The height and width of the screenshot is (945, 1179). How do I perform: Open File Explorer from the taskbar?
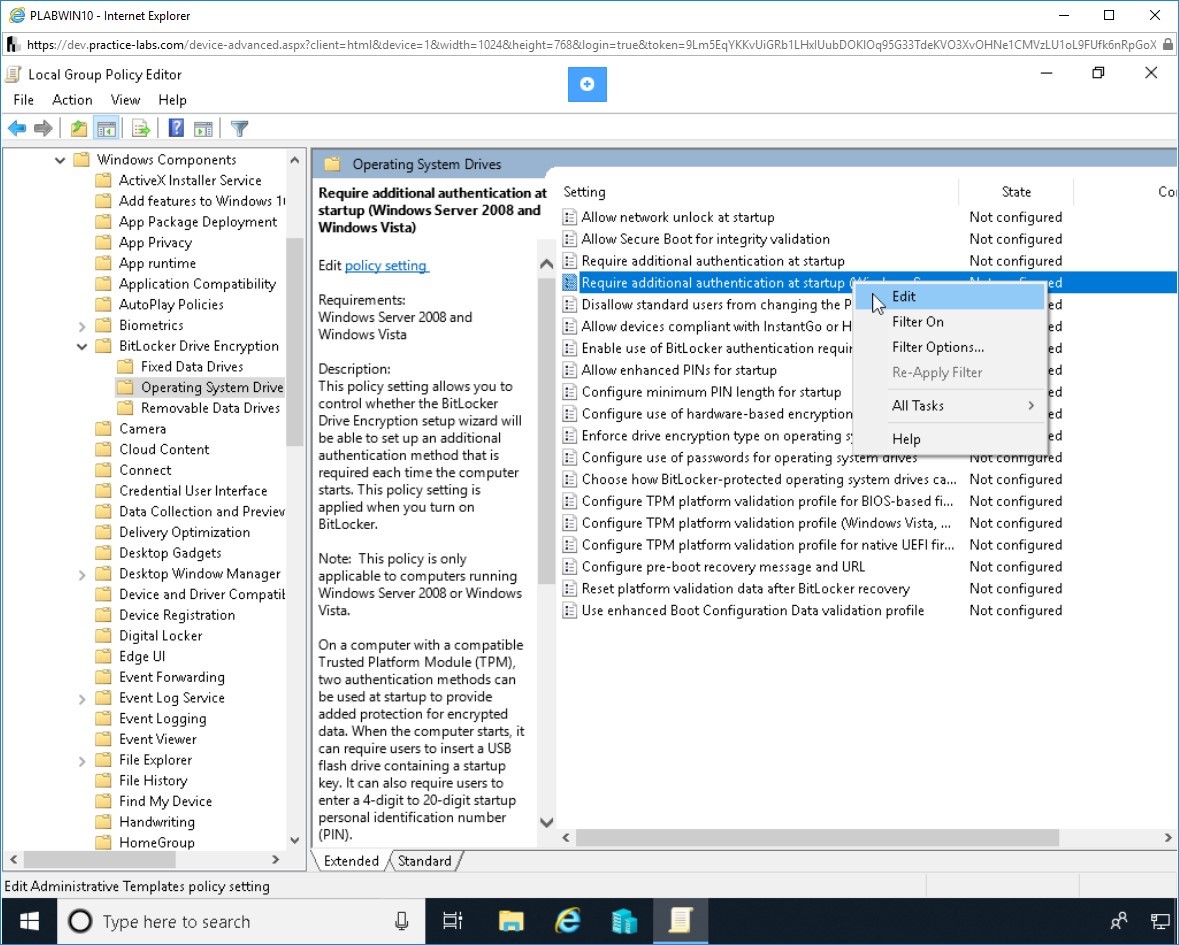511,921
